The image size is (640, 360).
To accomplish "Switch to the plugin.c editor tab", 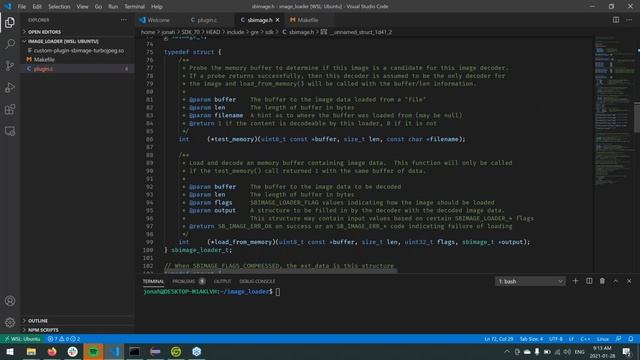I will (207, 20).
